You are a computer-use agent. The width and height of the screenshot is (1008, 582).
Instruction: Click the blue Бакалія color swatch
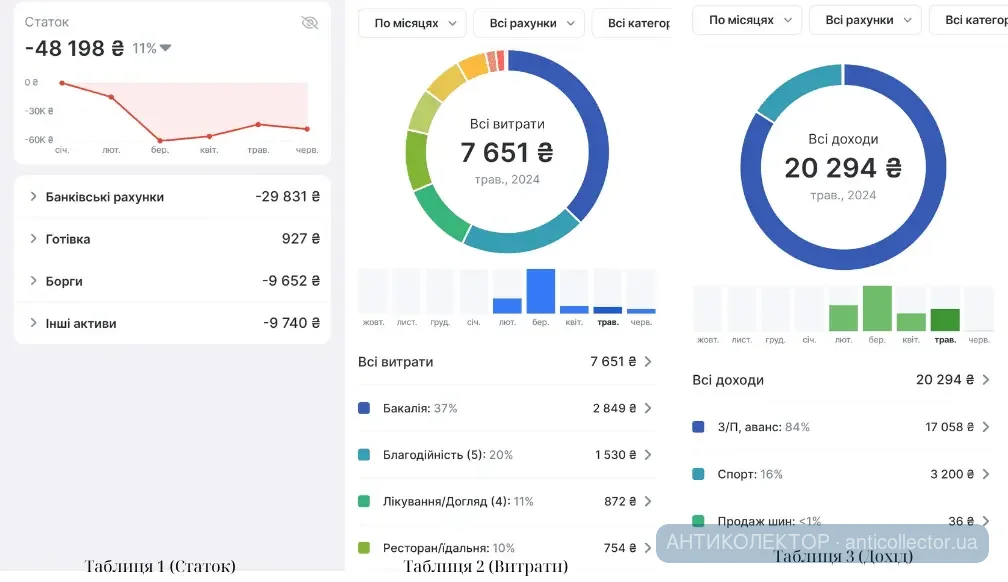tap(364, 408)
